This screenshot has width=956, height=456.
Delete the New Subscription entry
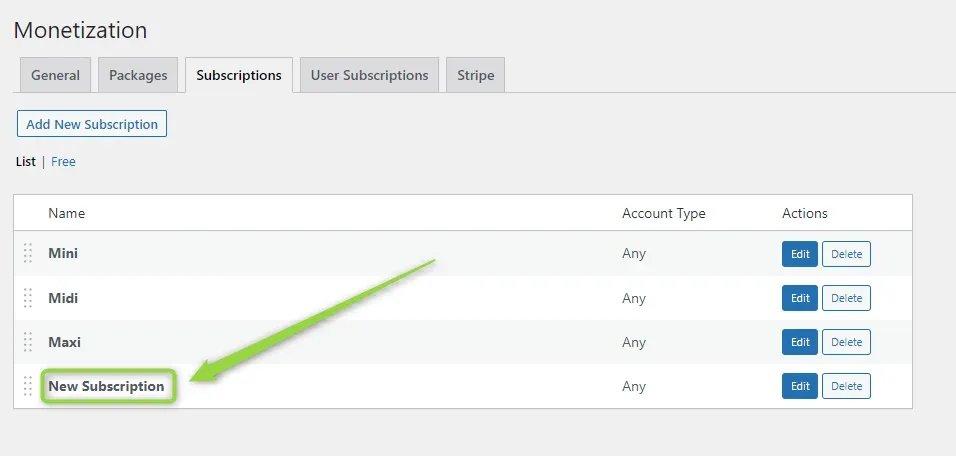(846, 386)
